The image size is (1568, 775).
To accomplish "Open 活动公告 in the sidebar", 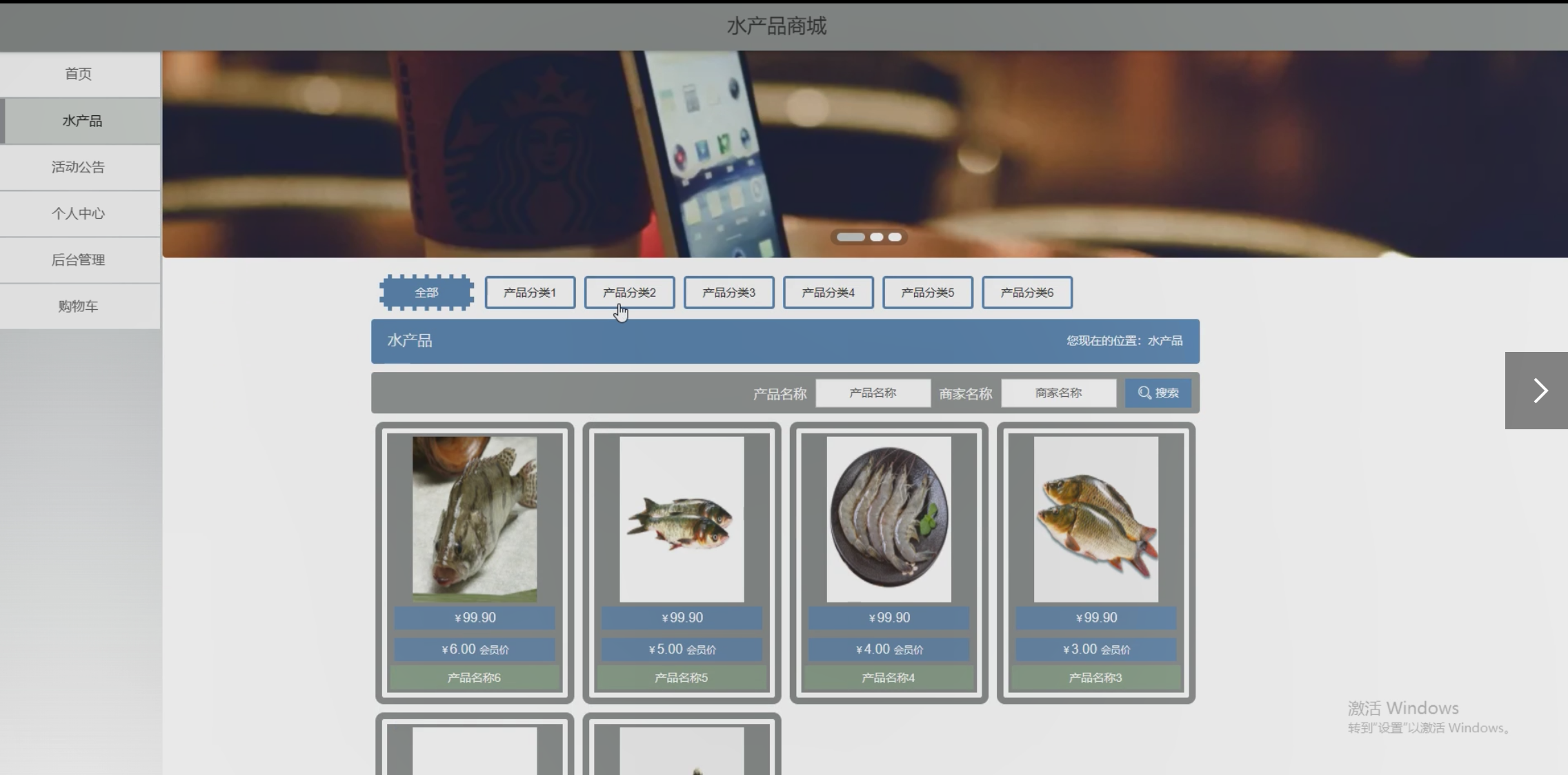I will [x=80, y=167].
